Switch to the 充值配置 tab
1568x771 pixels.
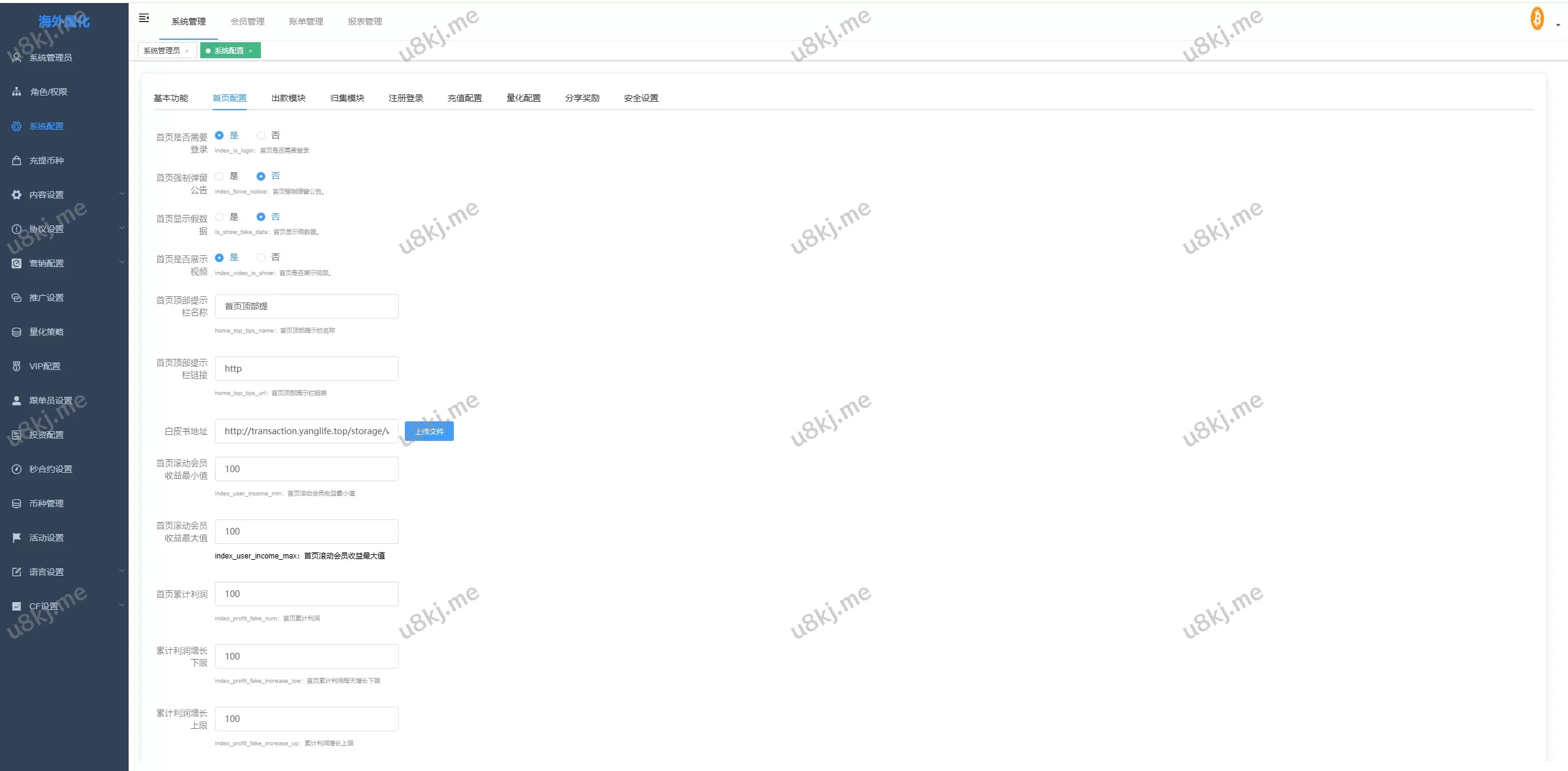click(x=464, y=98)
